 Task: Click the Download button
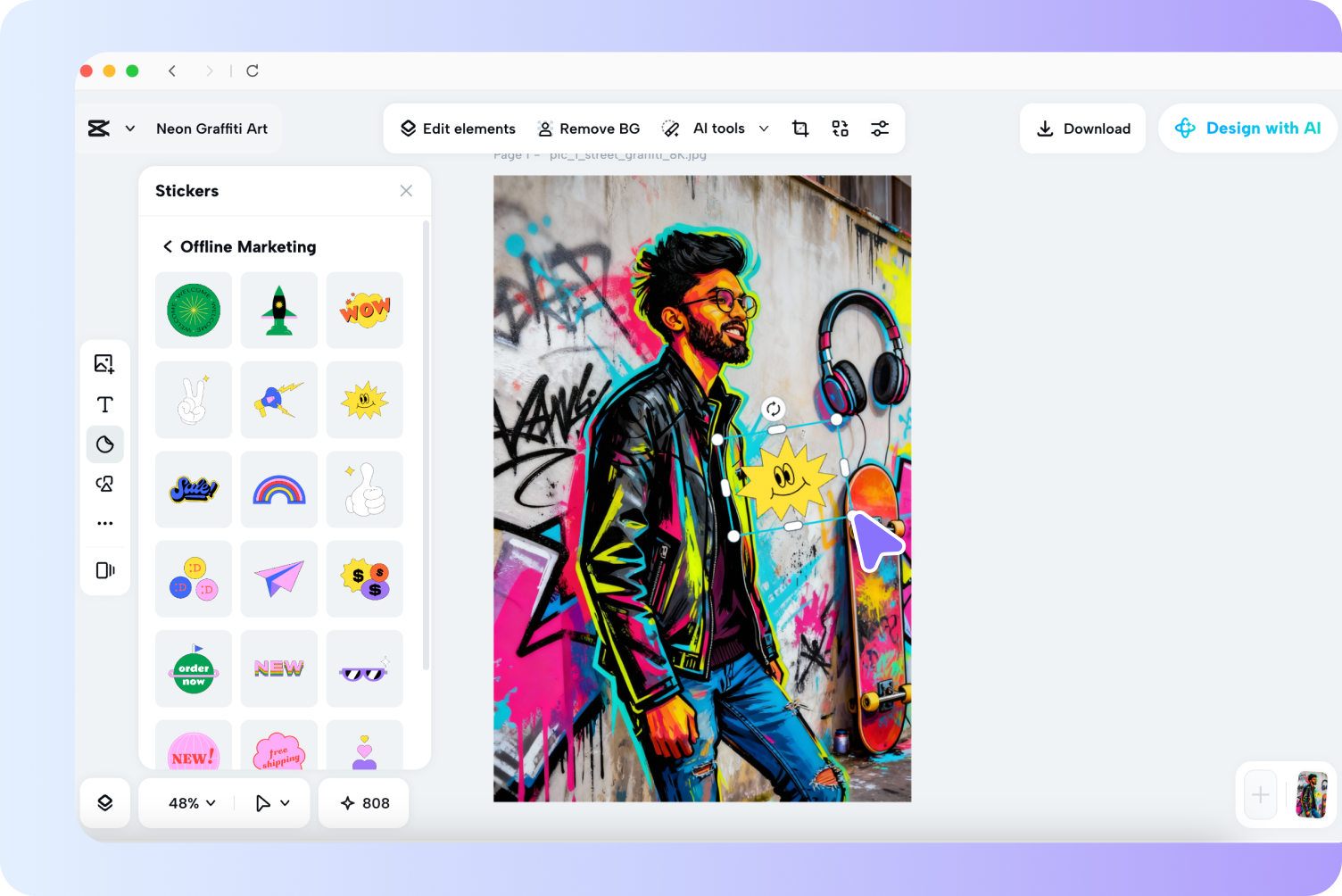[x=1082, y=128]
